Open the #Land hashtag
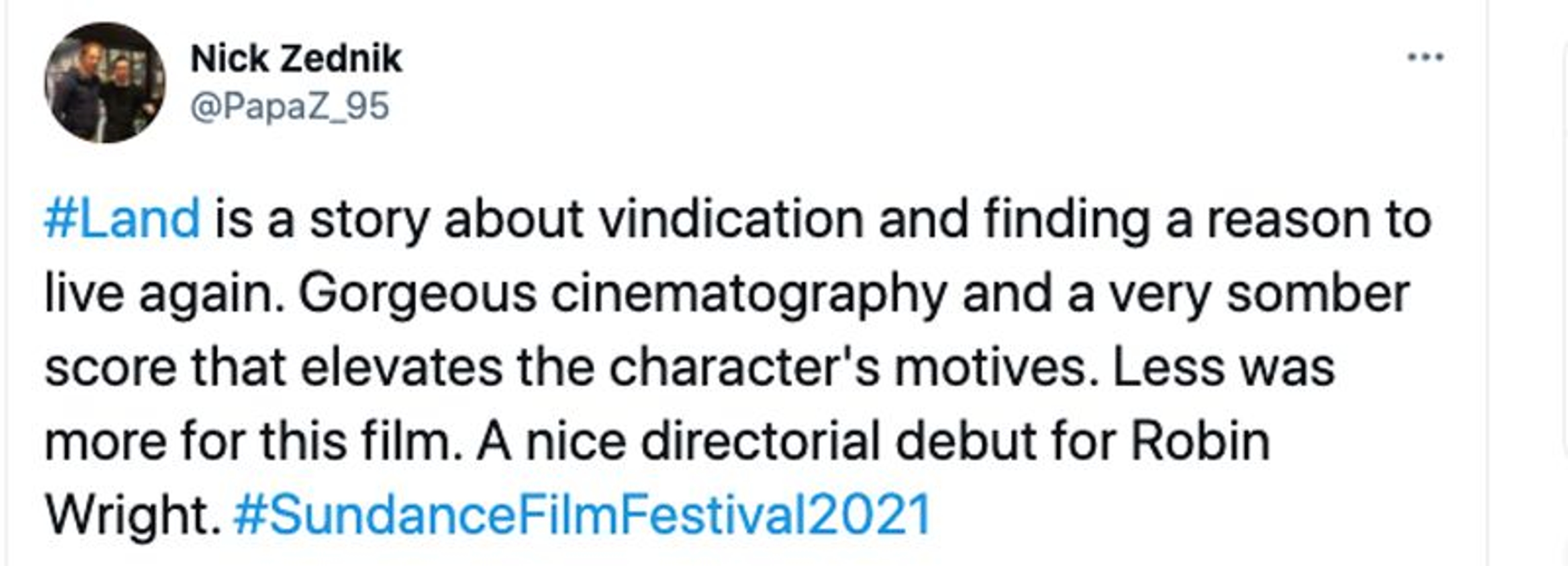This screenshot has height=566, width=1568. click(x=122, y=219)
